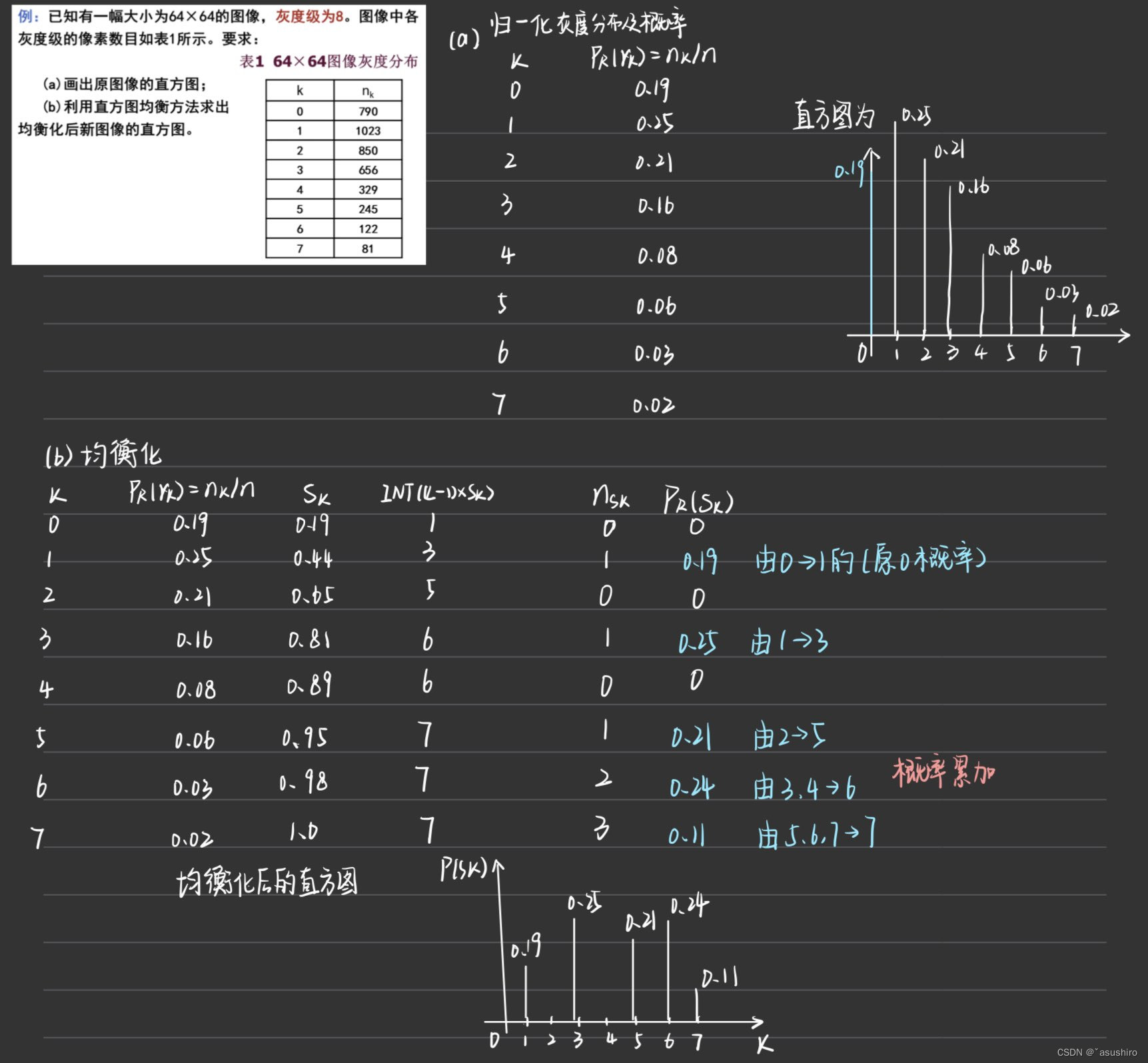The image size is (1148, 1063).
Task: Click the label 均衡化后的直方图
Action: (267, 883)
